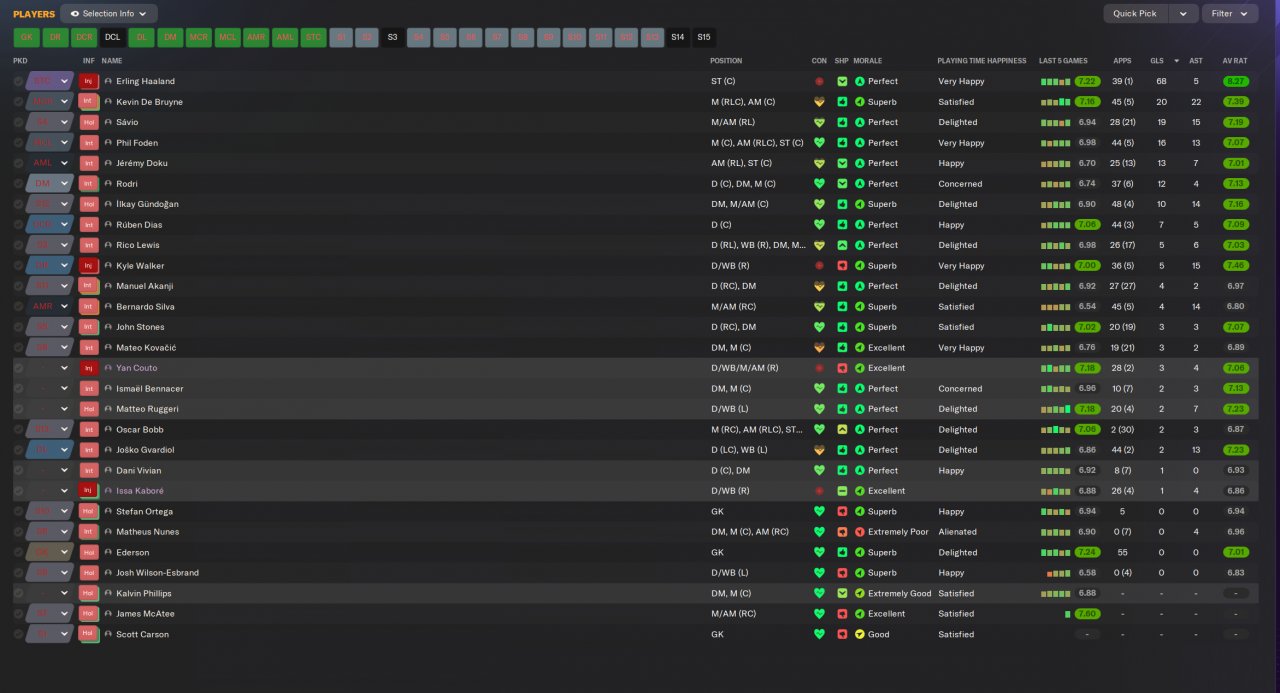1280x693 pixels.
Task: Click Kevin De Bruyne's Int status badge
Action: coord(89,102)
